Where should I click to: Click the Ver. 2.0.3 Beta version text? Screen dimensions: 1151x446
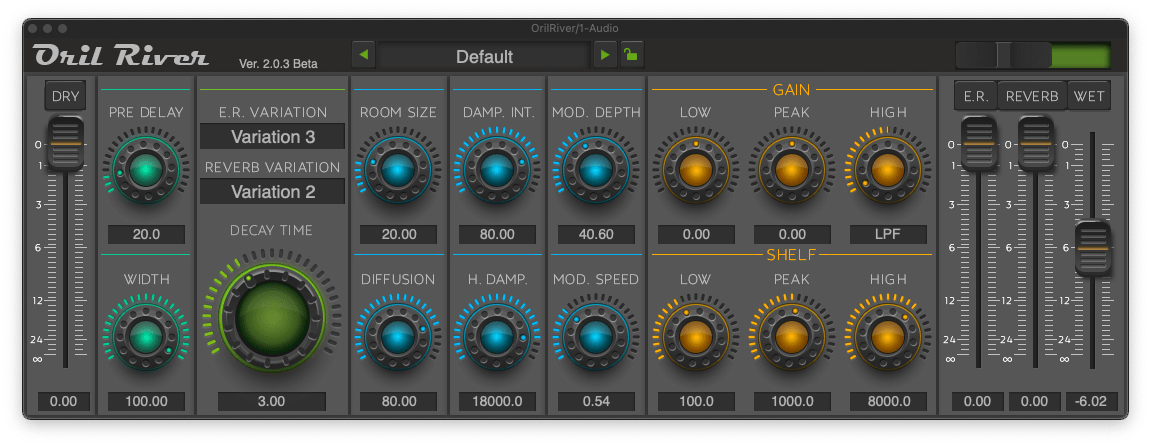(278, 64)
